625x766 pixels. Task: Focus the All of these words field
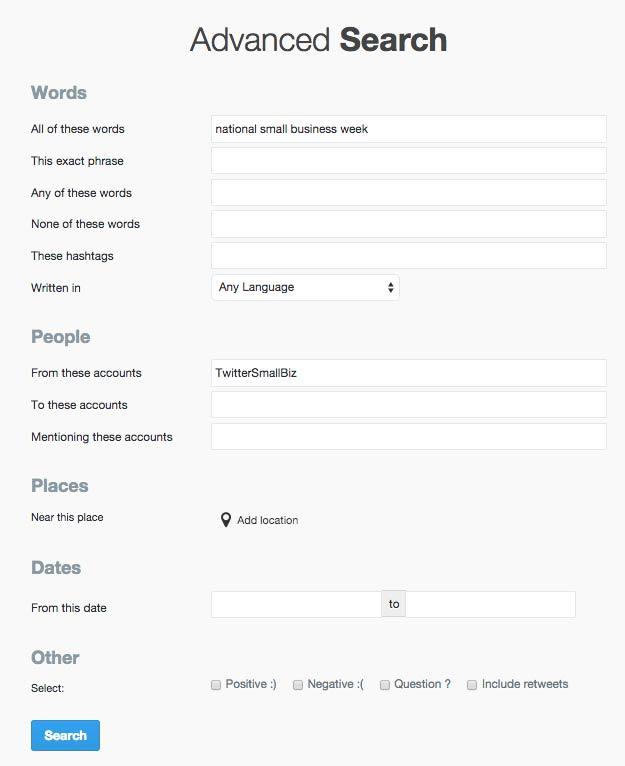click(x=408, y=129)
